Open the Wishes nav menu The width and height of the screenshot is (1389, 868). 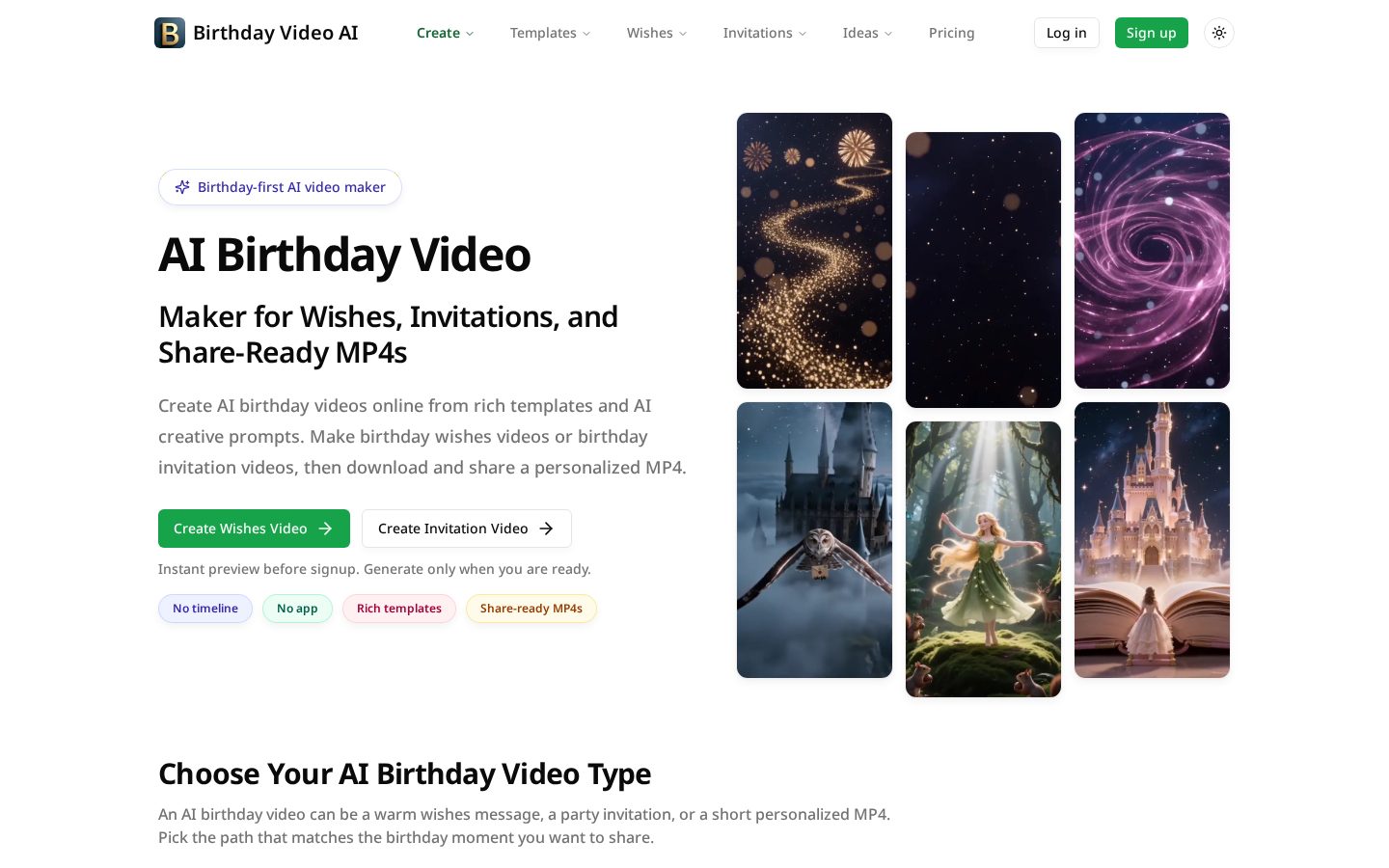[x=657, y=33]
